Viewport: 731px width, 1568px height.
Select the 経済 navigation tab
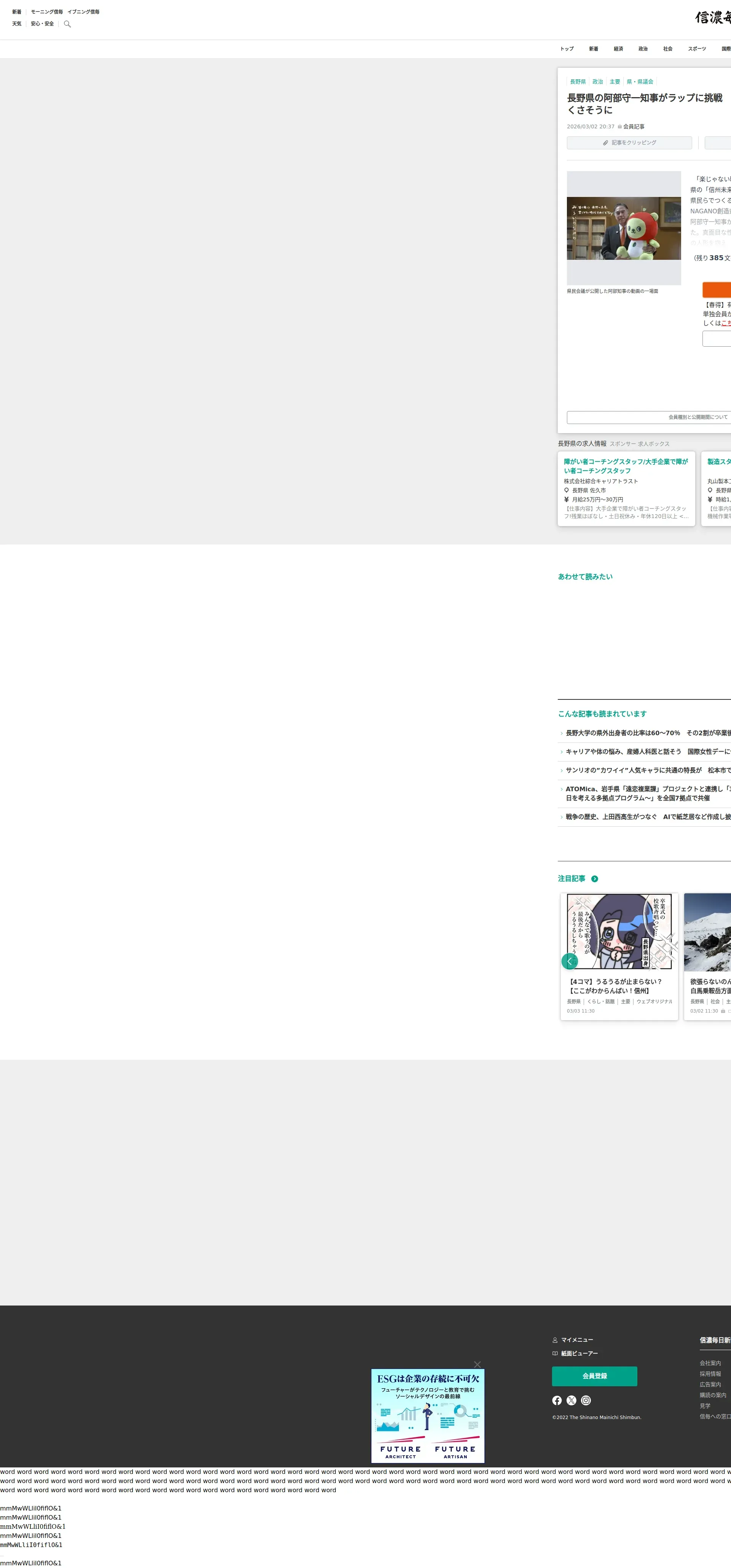click(x=618, y=49)
